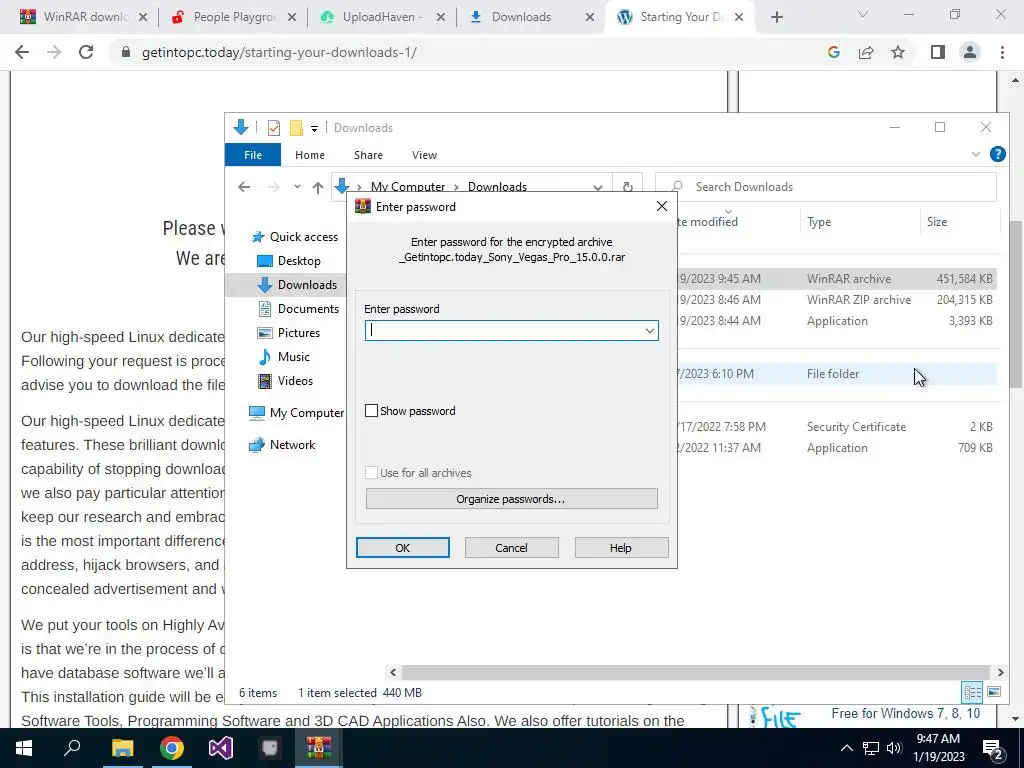The height and width of the screenshot is (768, 1024).
Task: Open Chrome profile avatar
Action: (x=970, y=52)
